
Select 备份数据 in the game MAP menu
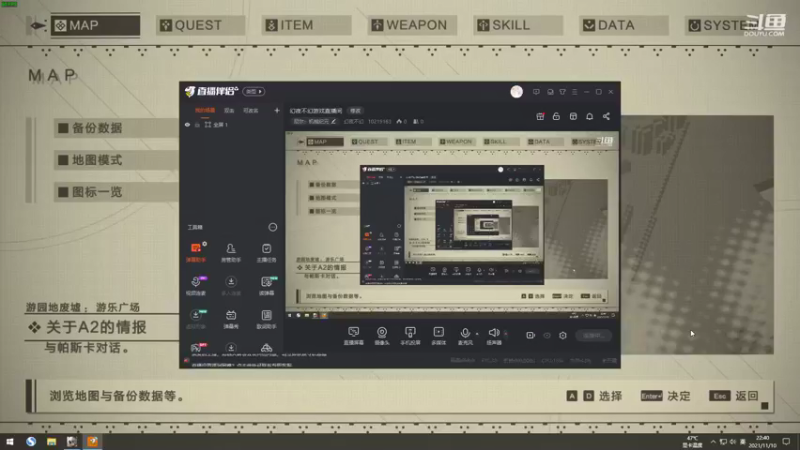click(116, 128)
